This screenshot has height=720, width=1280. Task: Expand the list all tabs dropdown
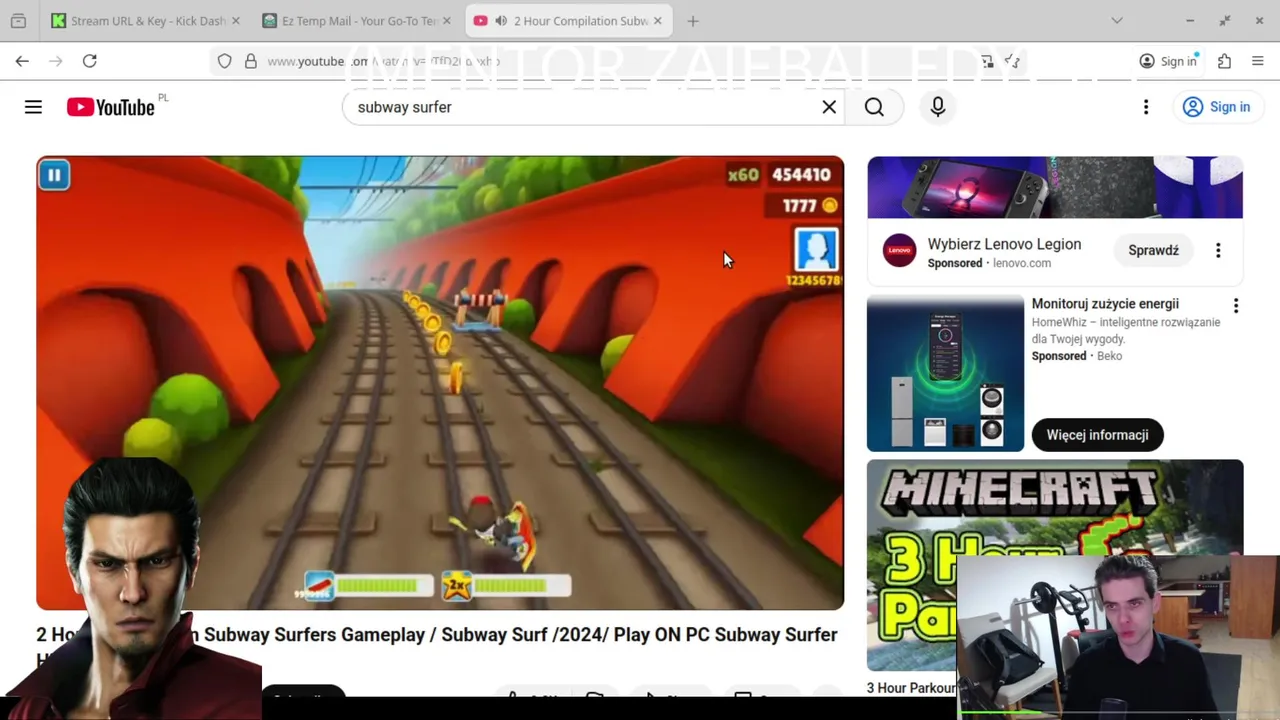click(x=1117, y=21)
